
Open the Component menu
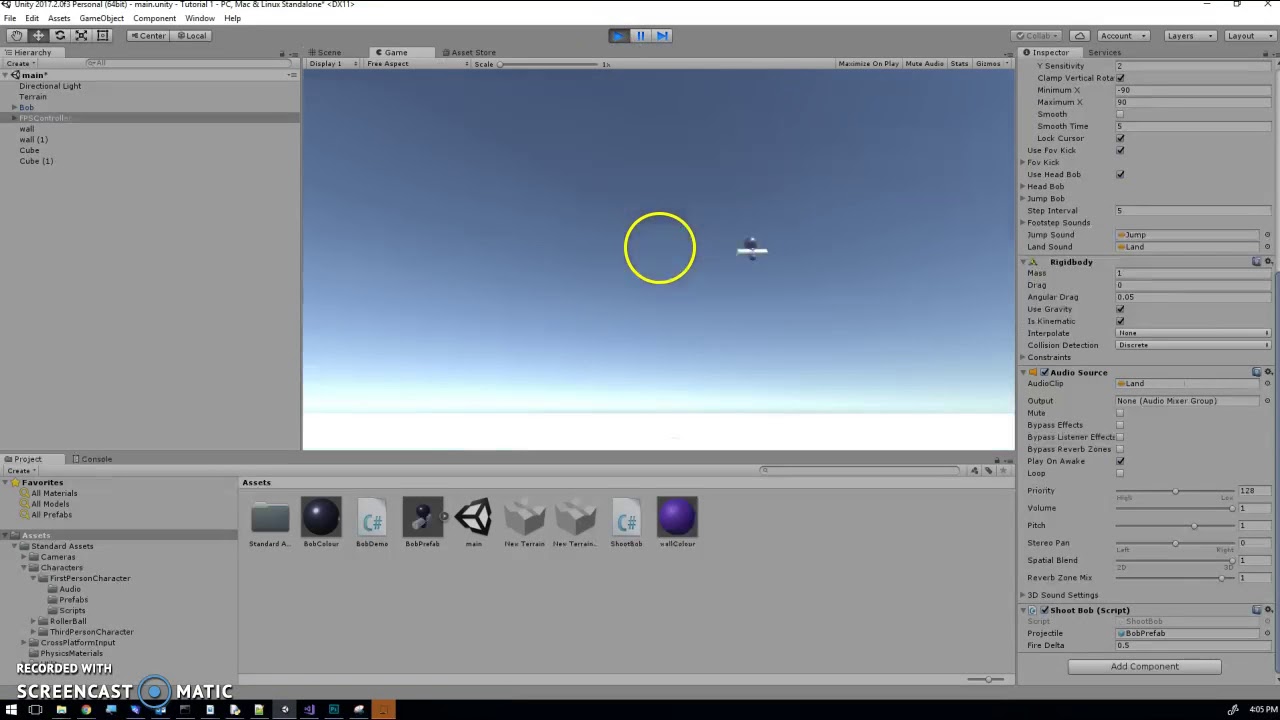[154, 18]
